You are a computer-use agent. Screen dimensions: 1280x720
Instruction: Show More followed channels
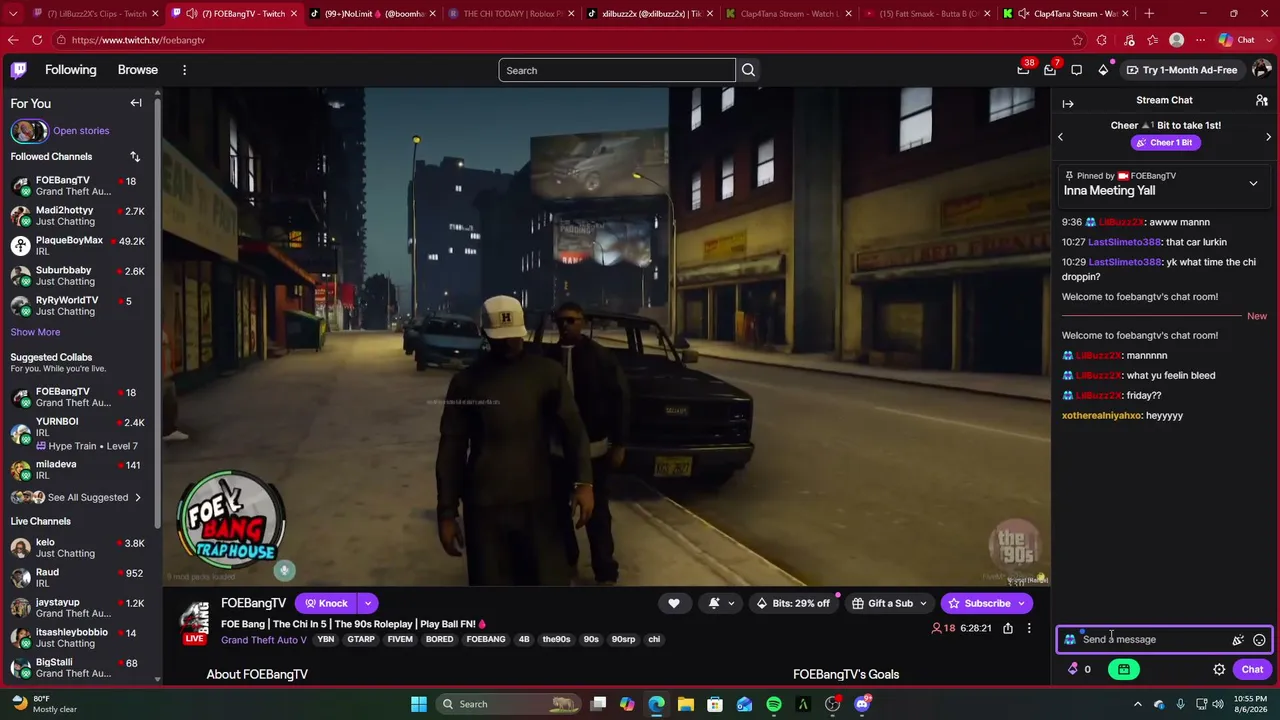point(35,332)
